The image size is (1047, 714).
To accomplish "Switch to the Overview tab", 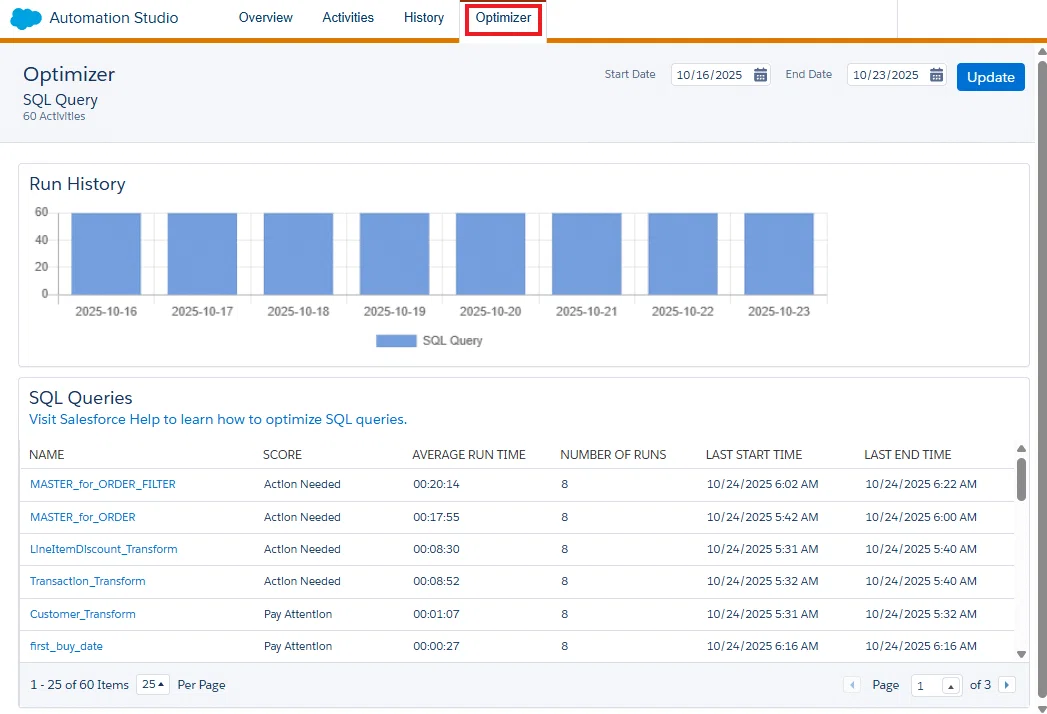I will (x=266, y=17).
